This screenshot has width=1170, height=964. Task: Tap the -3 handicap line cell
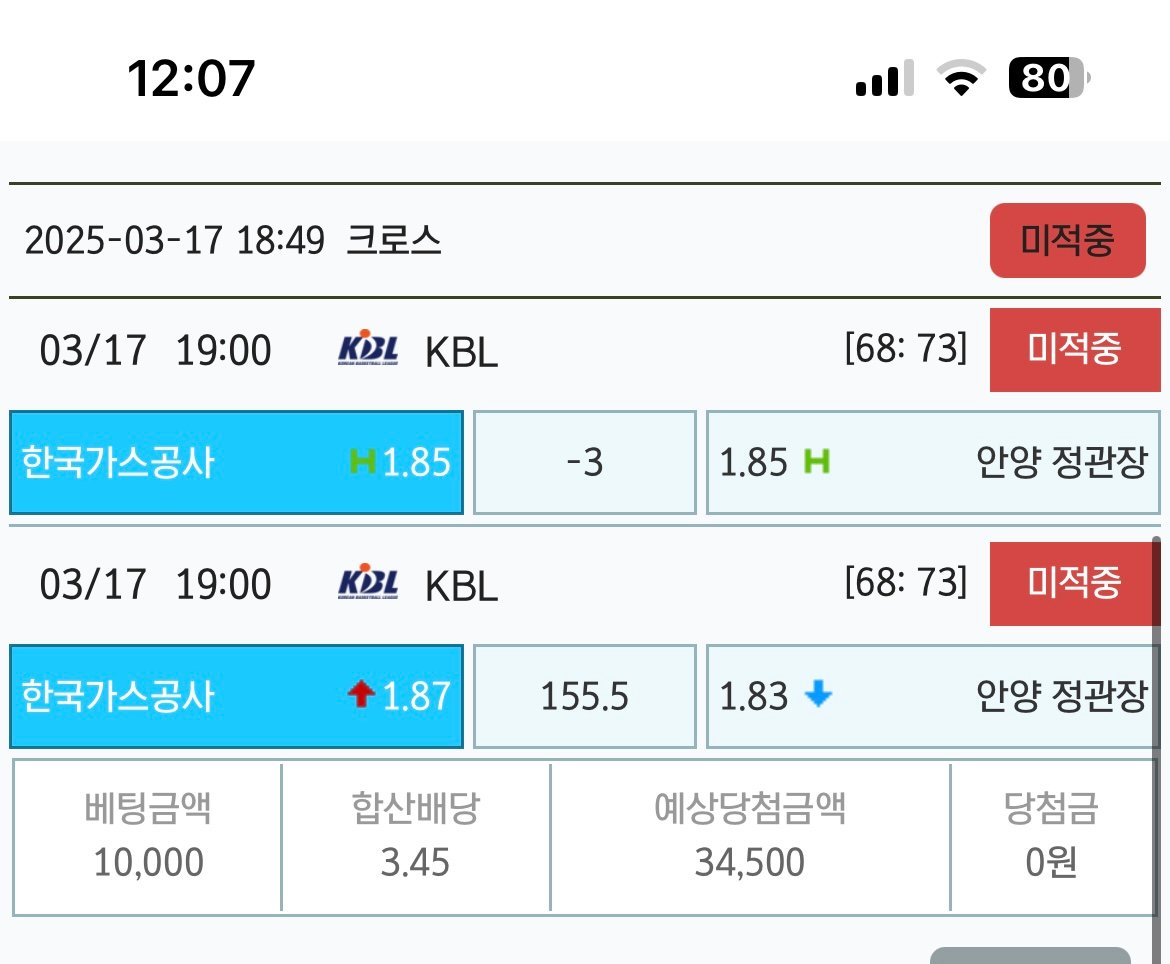(584, 462)
